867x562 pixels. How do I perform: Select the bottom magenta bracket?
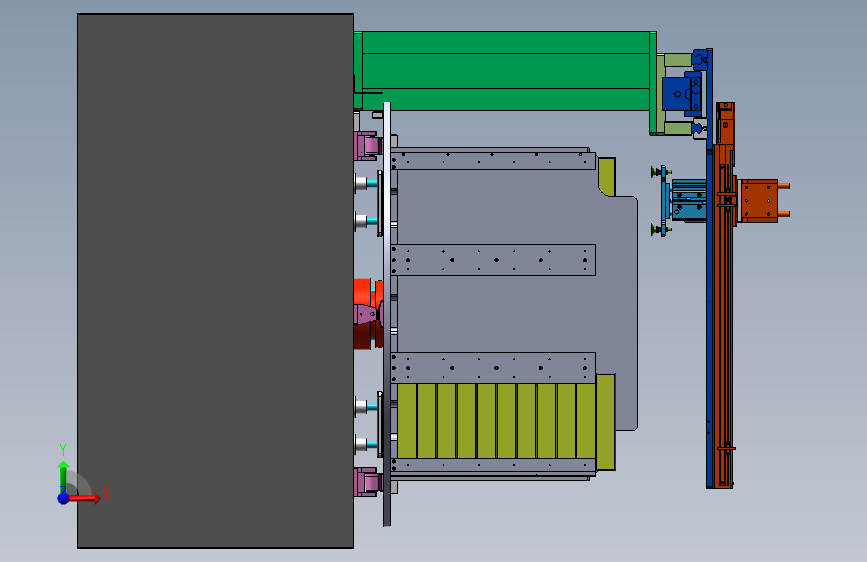(368, 482)
